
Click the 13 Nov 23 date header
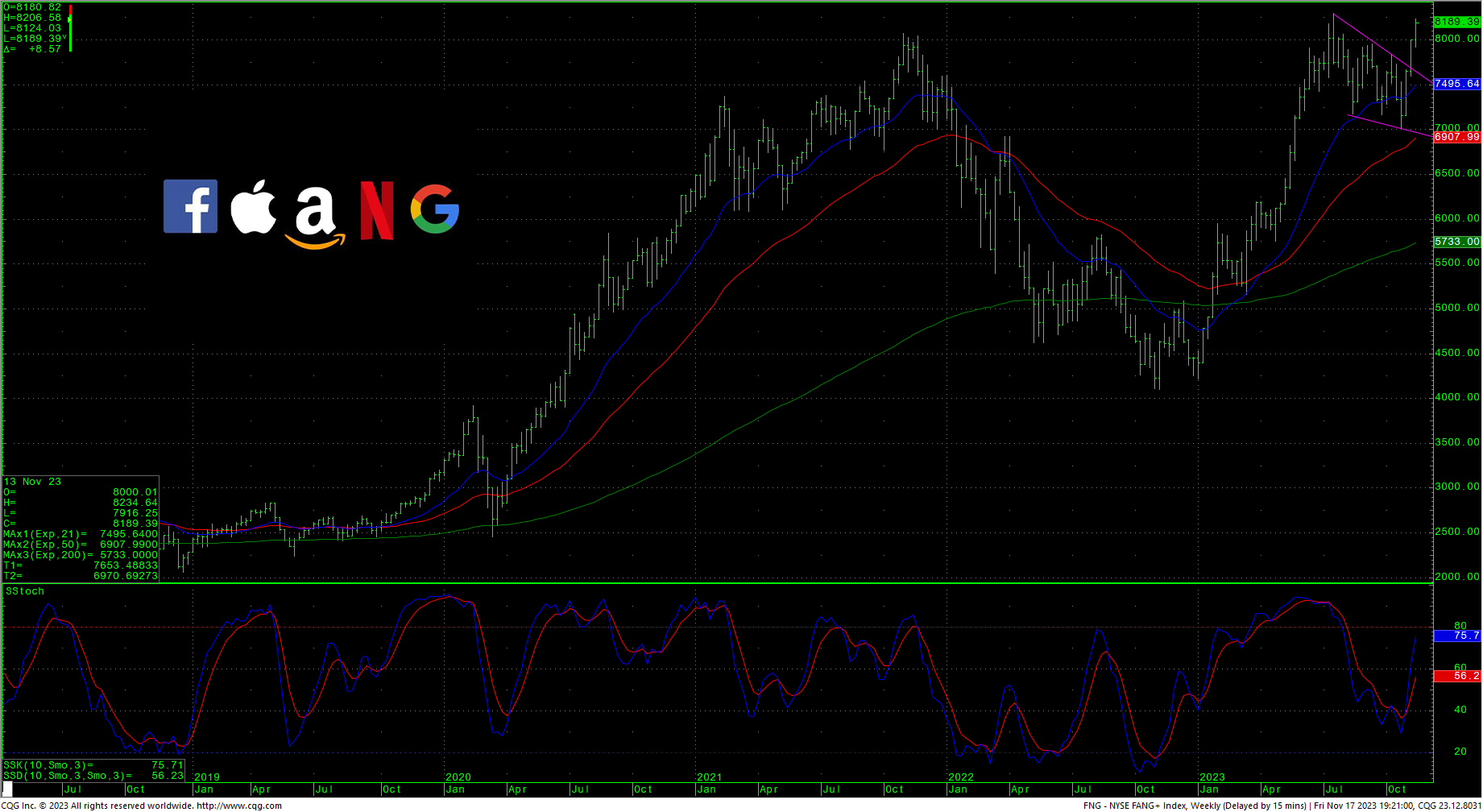point(32,482)
